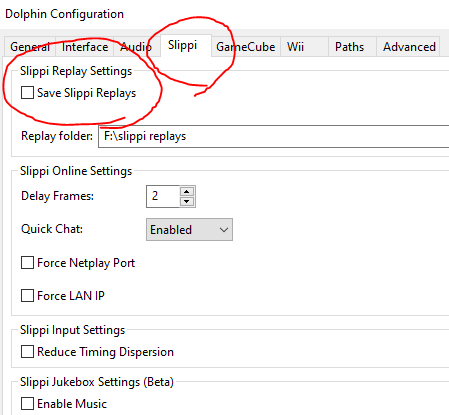The image size is (449, 415).
Task: Click the Dolphin Configuration window title
Action: coord(64,14)
